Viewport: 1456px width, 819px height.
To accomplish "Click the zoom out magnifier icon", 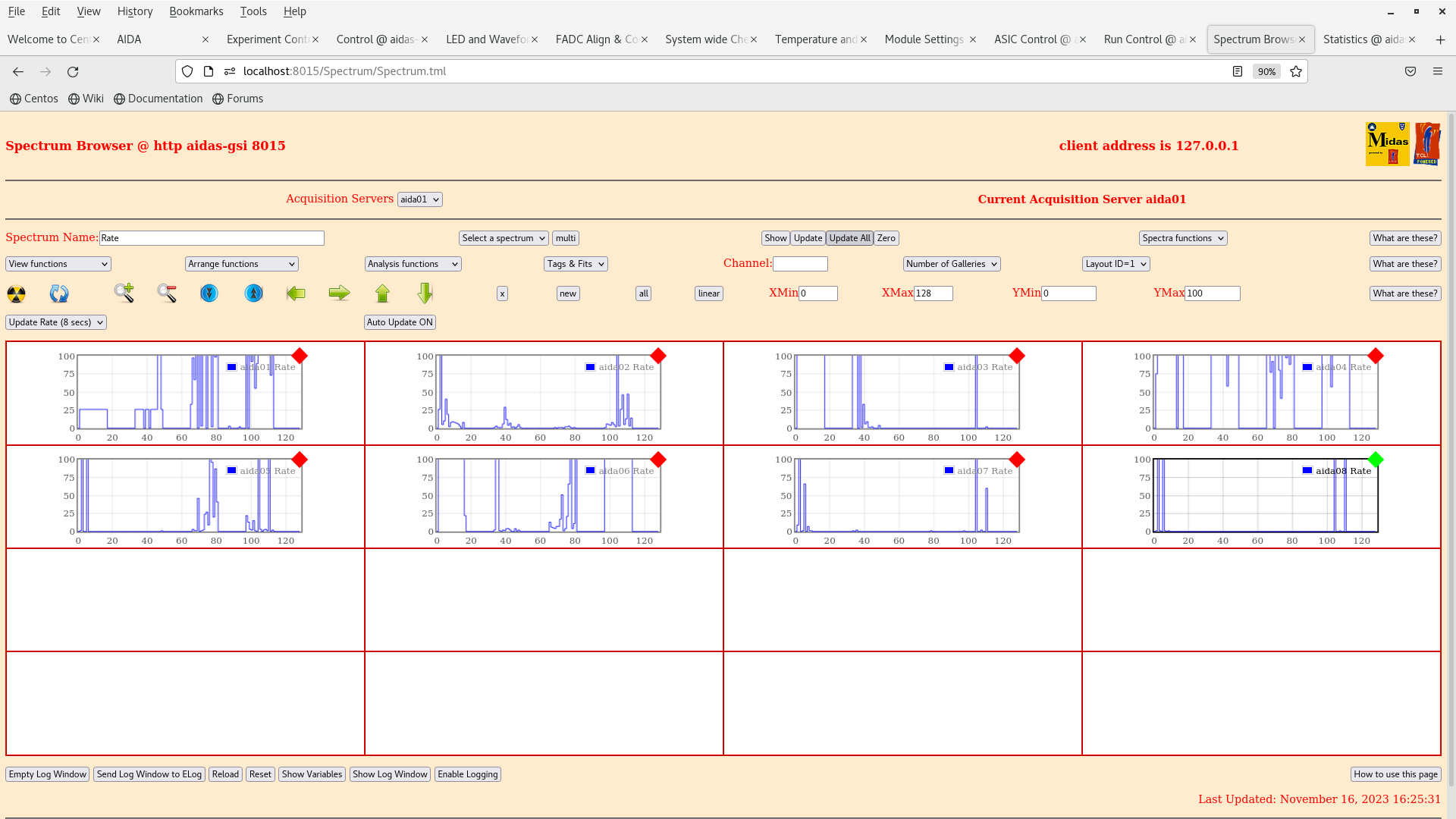I will (167, 293).
